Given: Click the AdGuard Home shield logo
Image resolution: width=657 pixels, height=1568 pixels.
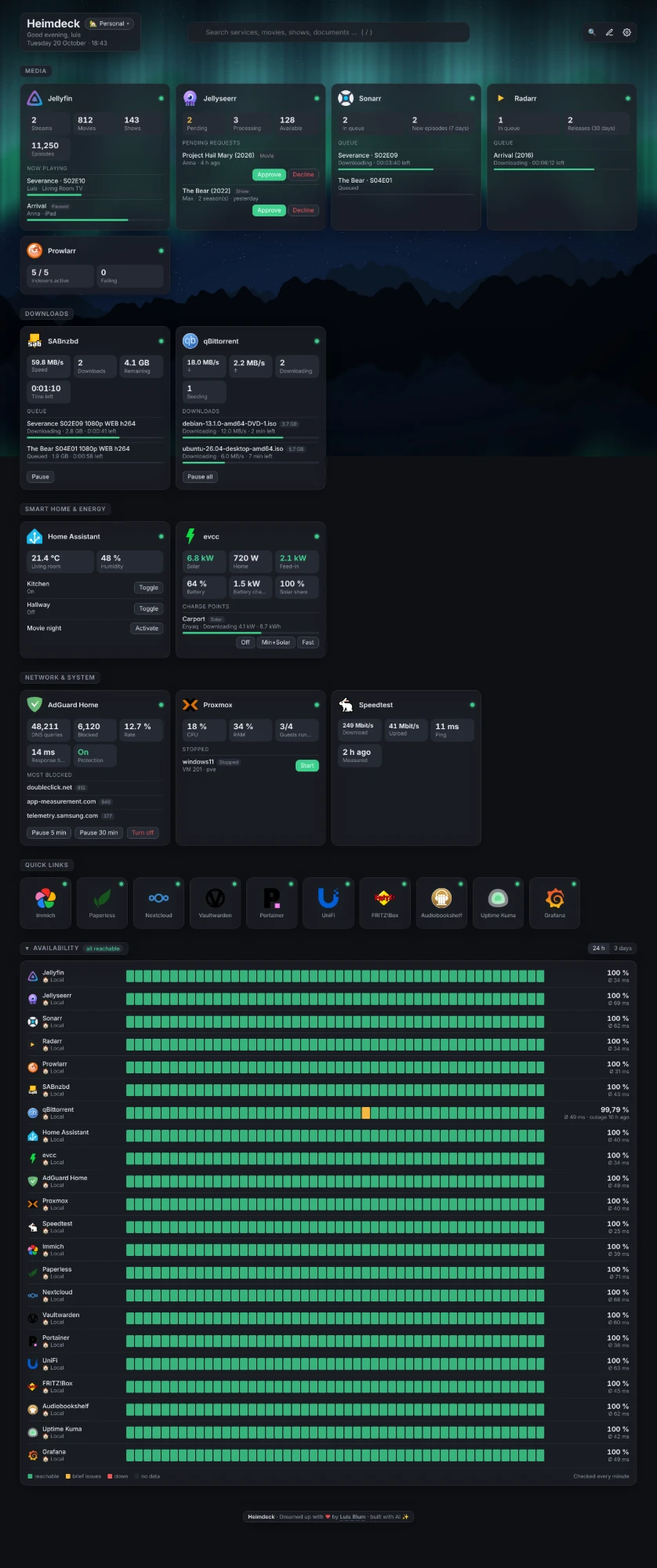Looking at the screenshot, I should pos(34,704).
